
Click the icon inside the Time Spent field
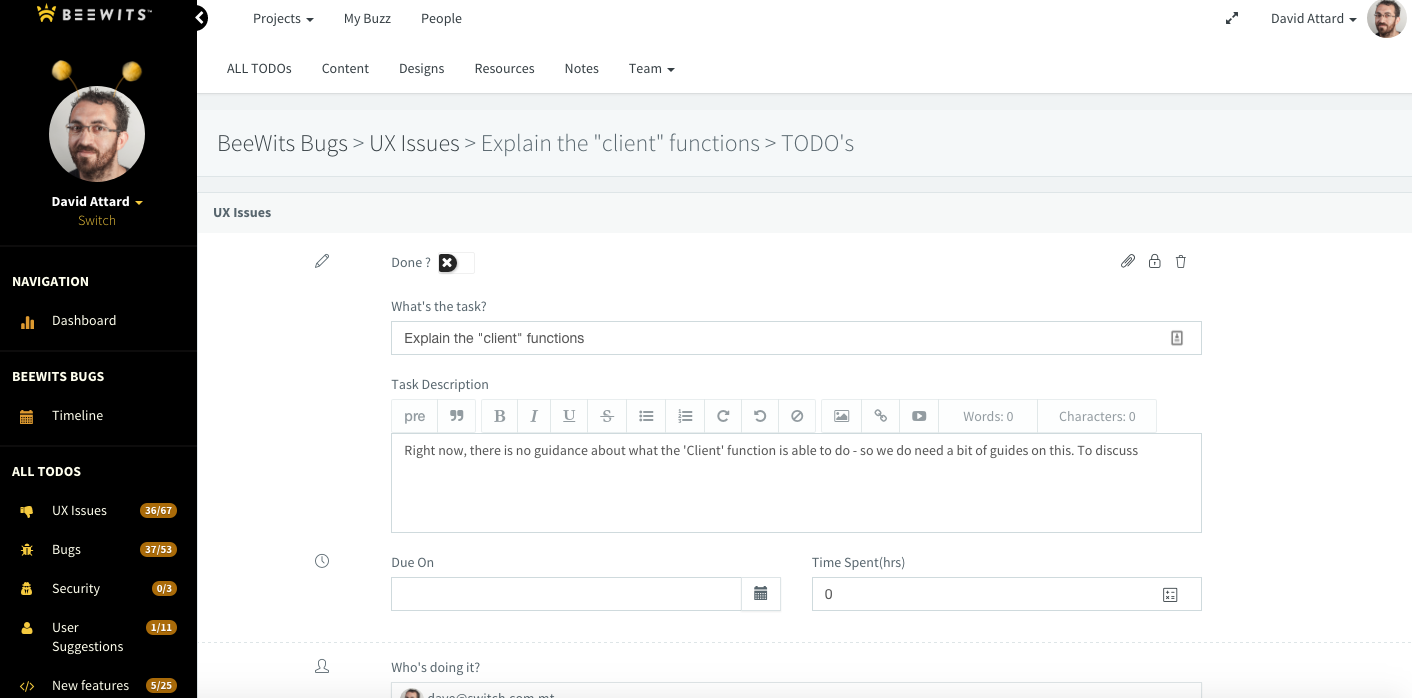pos(1170,595)
